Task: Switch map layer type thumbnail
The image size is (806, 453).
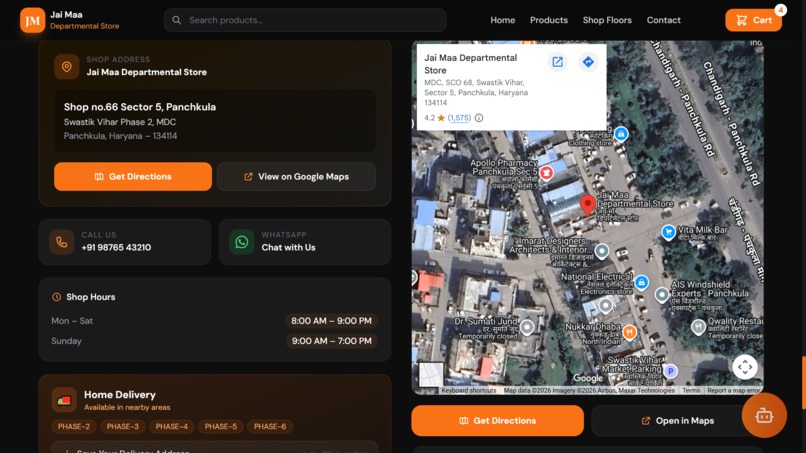Action: [431, 374]
